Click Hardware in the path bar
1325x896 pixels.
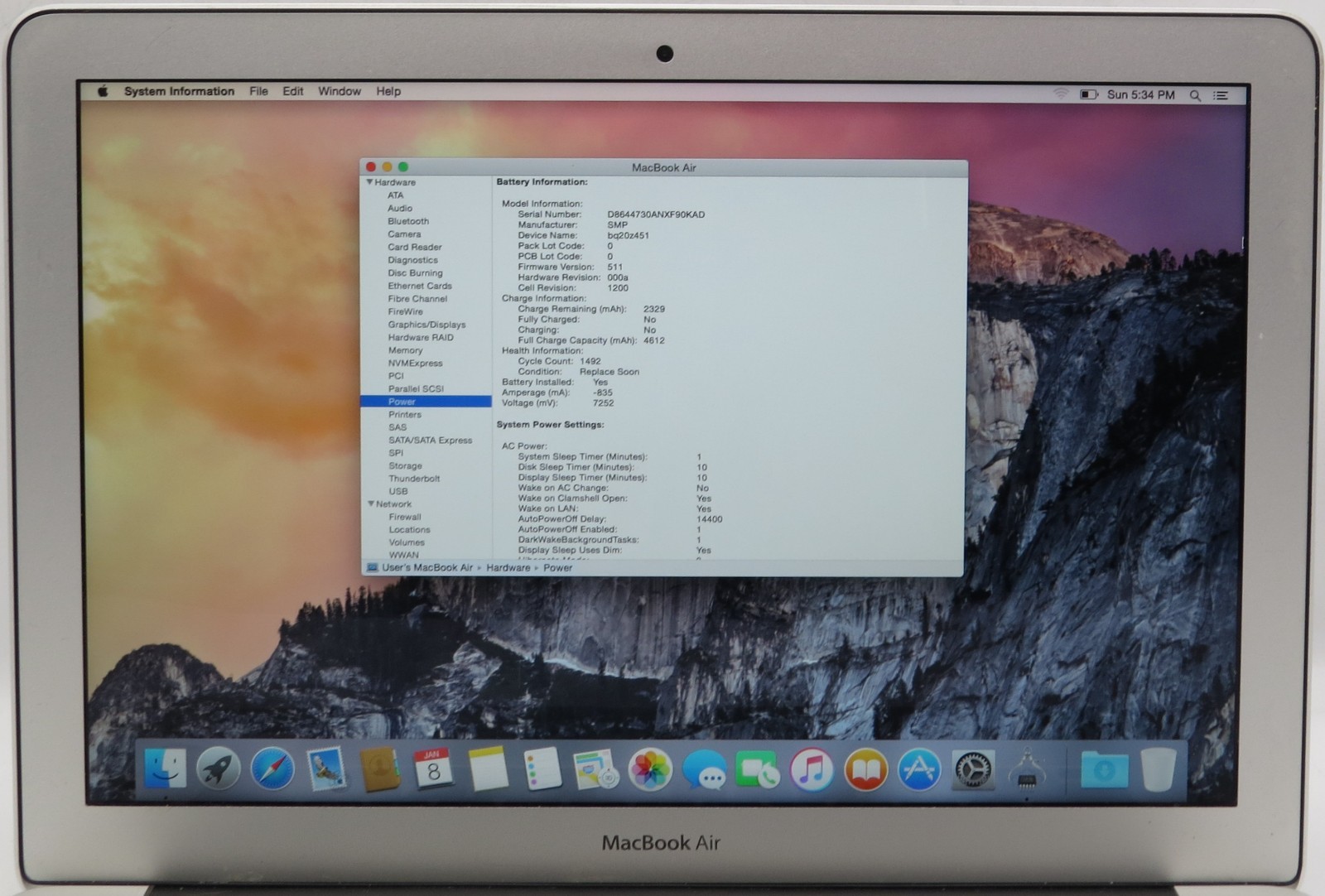pyautogui.click(x=508, y=568)
